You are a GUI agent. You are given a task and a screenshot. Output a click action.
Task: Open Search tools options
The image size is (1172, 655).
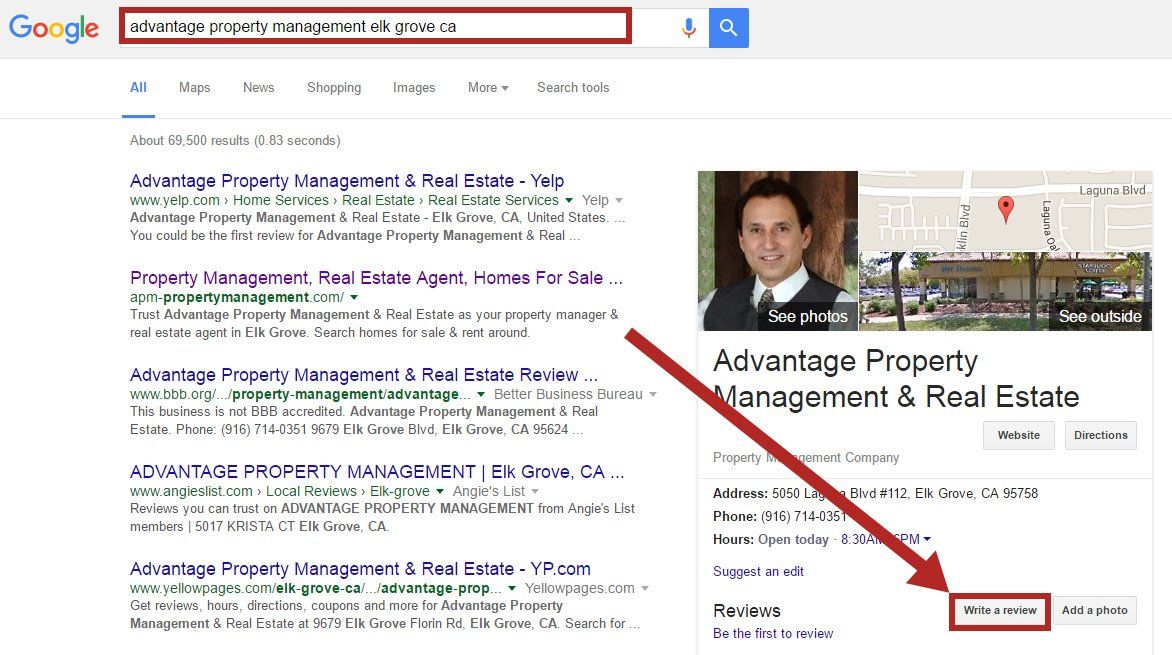(573, 87)
